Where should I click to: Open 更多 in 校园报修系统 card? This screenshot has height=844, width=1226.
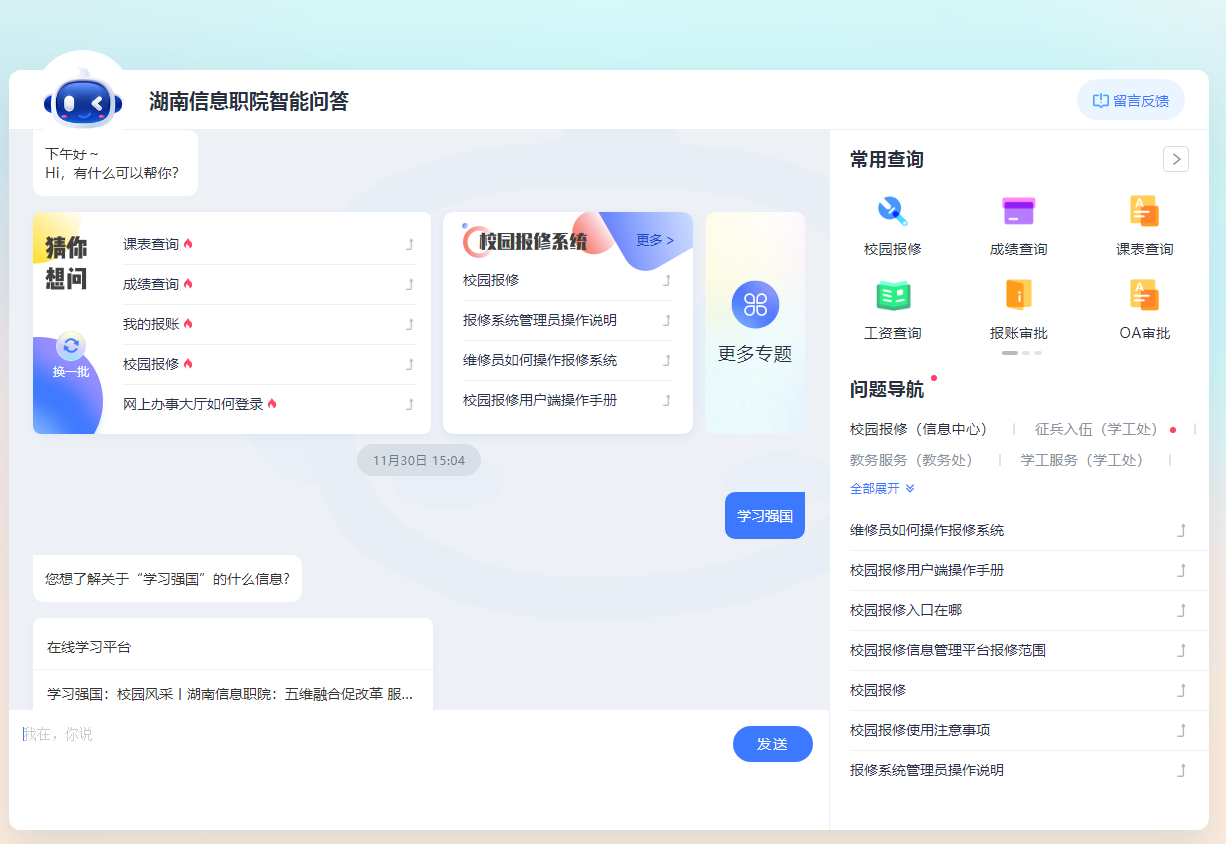coord(655,240)
